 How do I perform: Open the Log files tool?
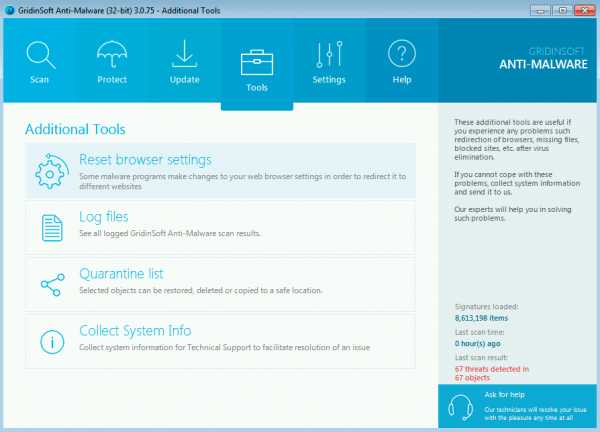220,228
